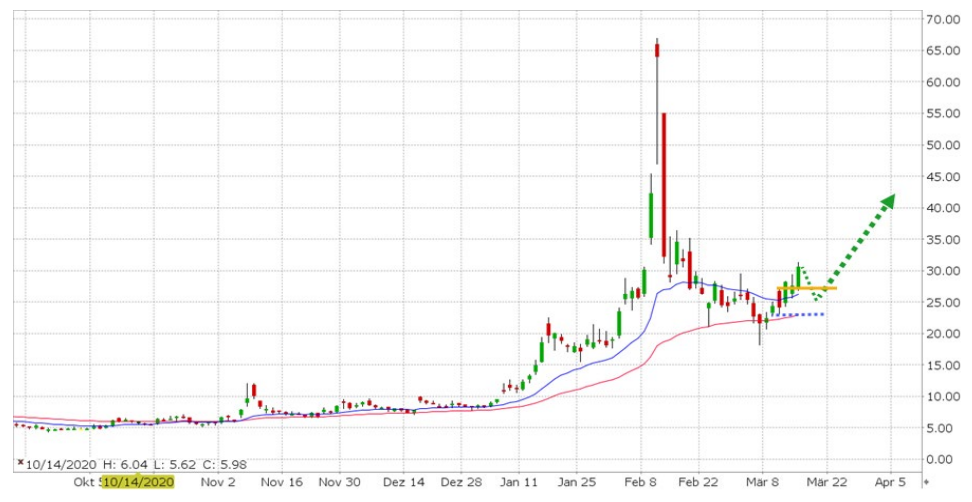Click the tallest red candle near 65.00
Viewport: 972px width, 502px height.
tap(657, 51)
